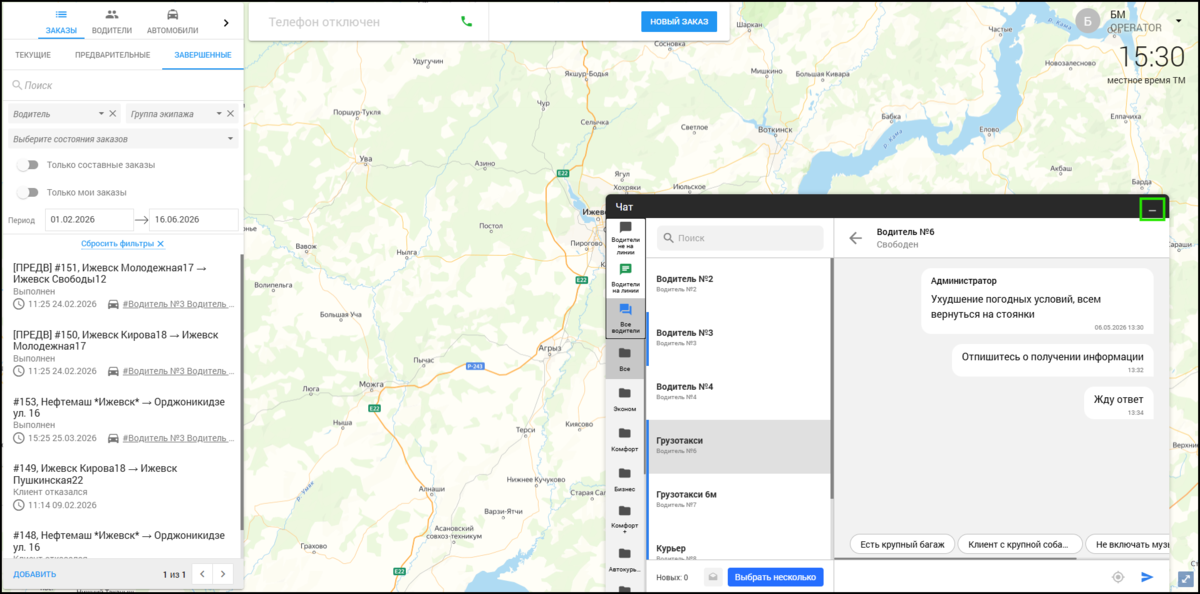Screen dimensions: 1200x594
Task: Open order #149 Ижевск Кирова18 to Пушкинская22
Action: (x=121, y=486)
